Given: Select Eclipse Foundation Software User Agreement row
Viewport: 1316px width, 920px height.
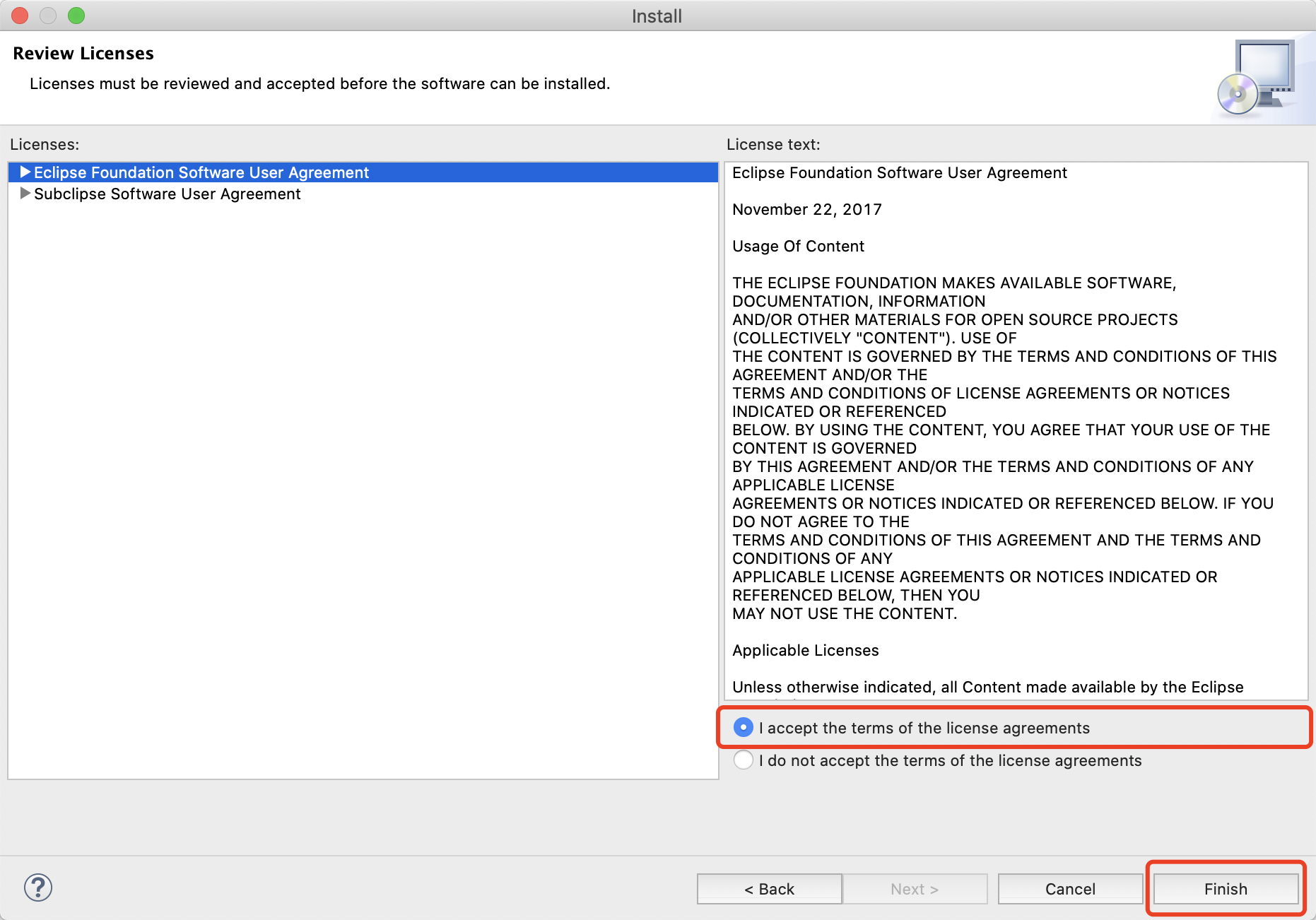Looking at the screenshot, I should [x=363, y=172].
